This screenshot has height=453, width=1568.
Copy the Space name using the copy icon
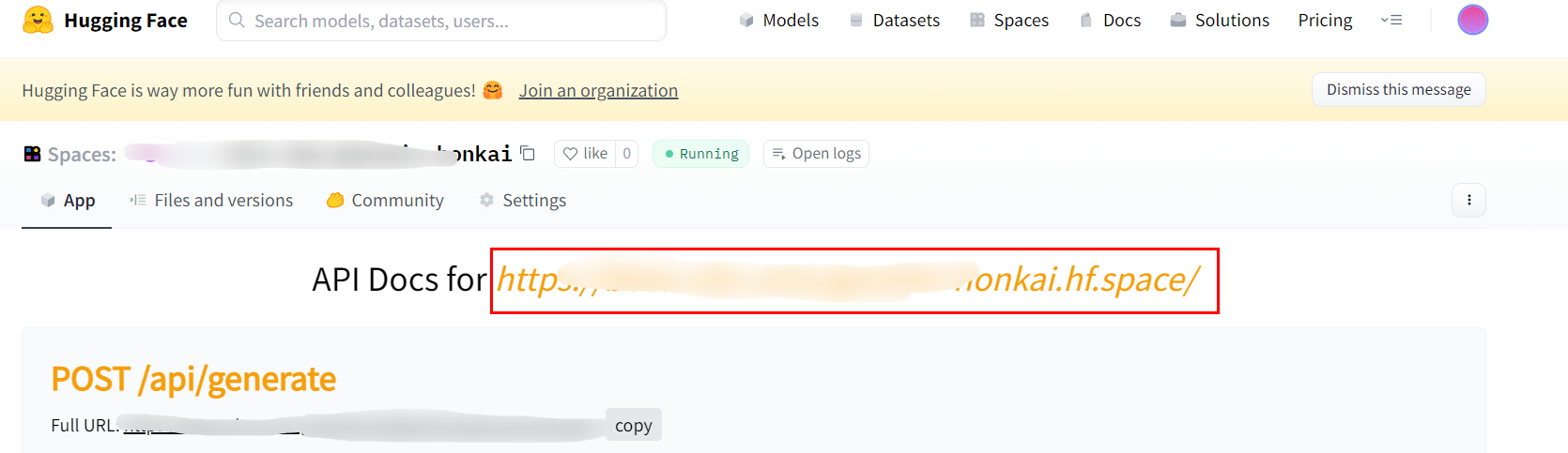pyautogui.click(x=528, y=153)
